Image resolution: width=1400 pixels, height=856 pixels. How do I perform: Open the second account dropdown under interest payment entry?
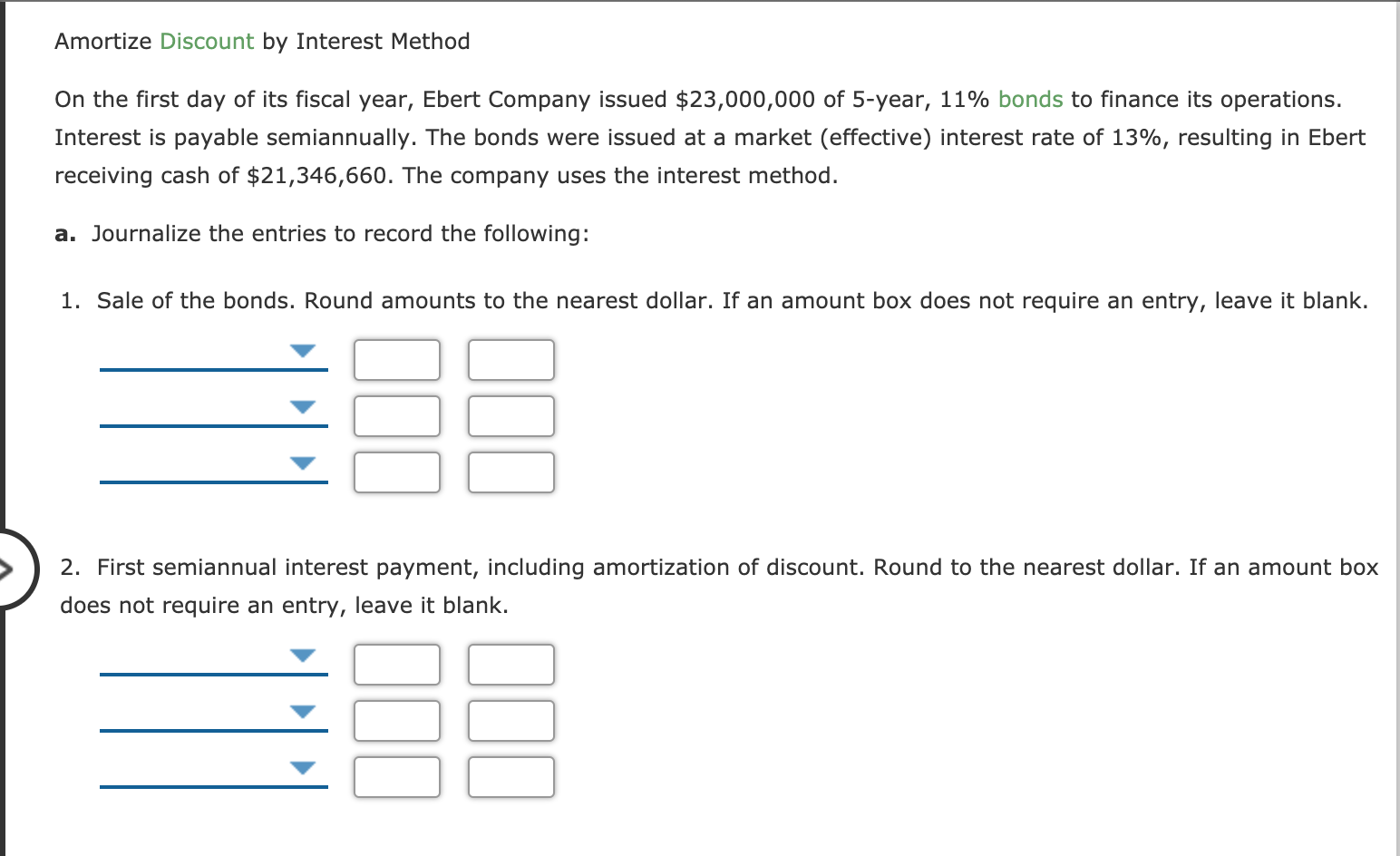tap(302, 713)
